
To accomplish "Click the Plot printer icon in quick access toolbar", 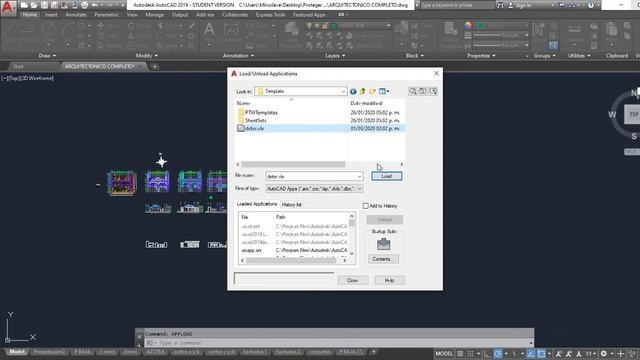I will pyautogui.click(x=84, y=5).
